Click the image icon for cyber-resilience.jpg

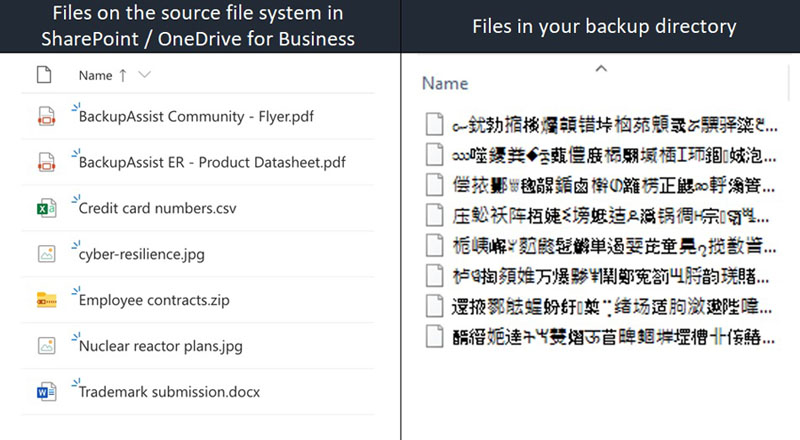pos(46,254)
